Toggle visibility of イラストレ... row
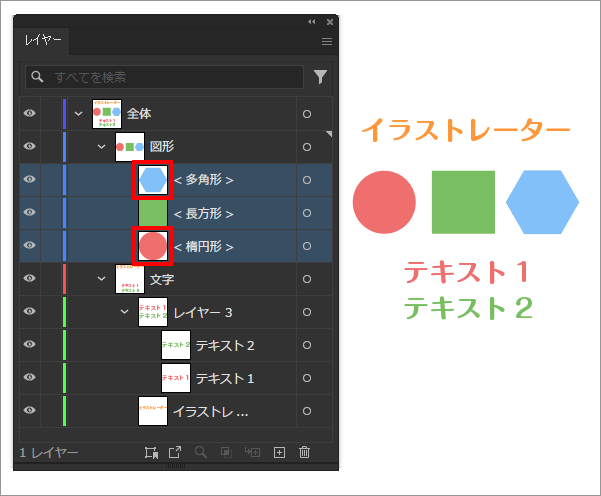The height and width of the screenshot is (496, 601). (30, 410)
